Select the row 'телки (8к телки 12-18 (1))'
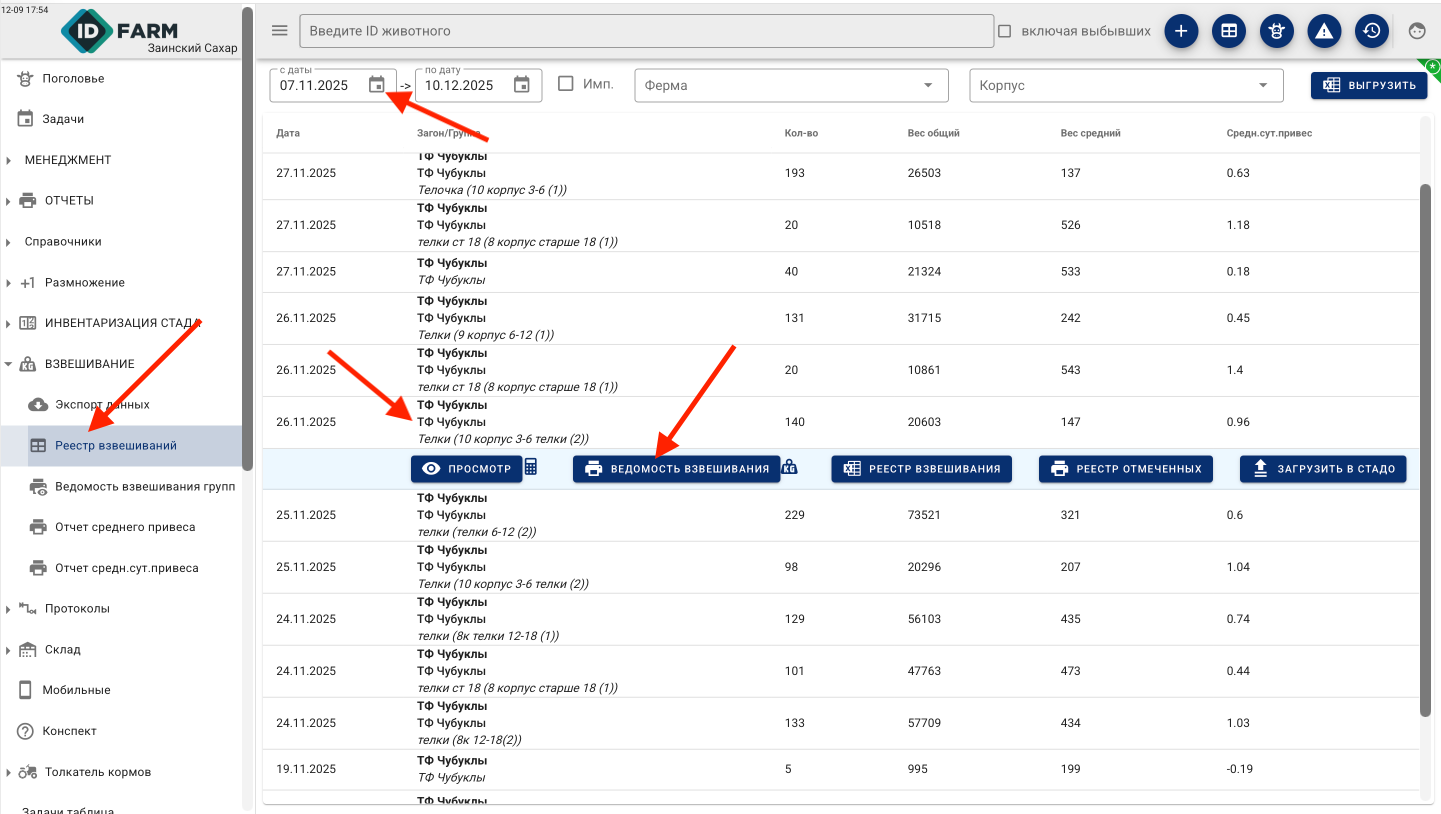Viewport: 1441px width, 814px height. pos(841,619)
